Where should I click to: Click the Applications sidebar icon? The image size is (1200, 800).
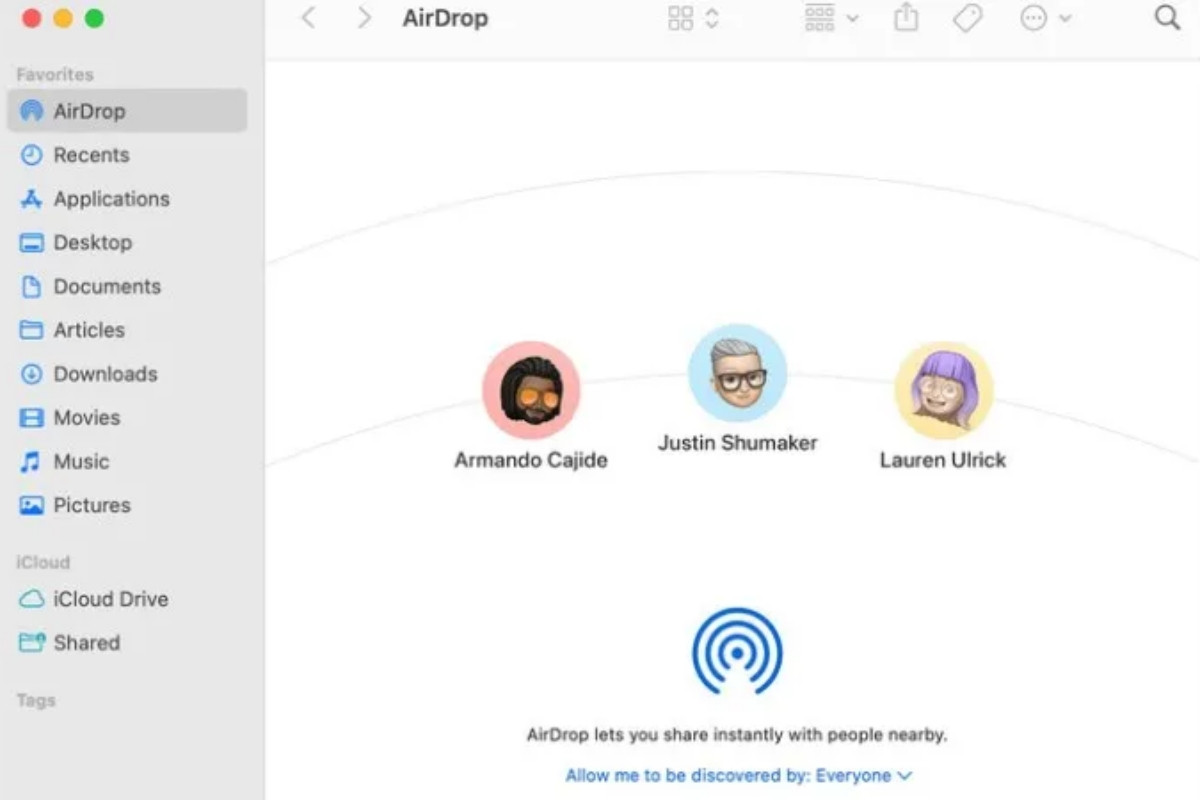tap(32, 199)
